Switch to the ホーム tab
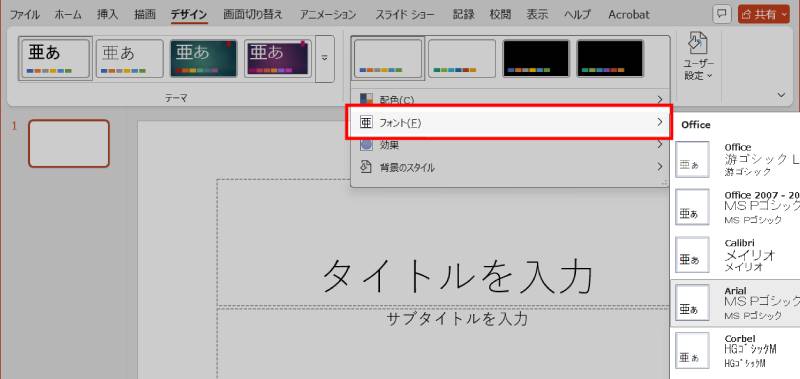This screenshot has height=379, width=800. coord(67,14)
